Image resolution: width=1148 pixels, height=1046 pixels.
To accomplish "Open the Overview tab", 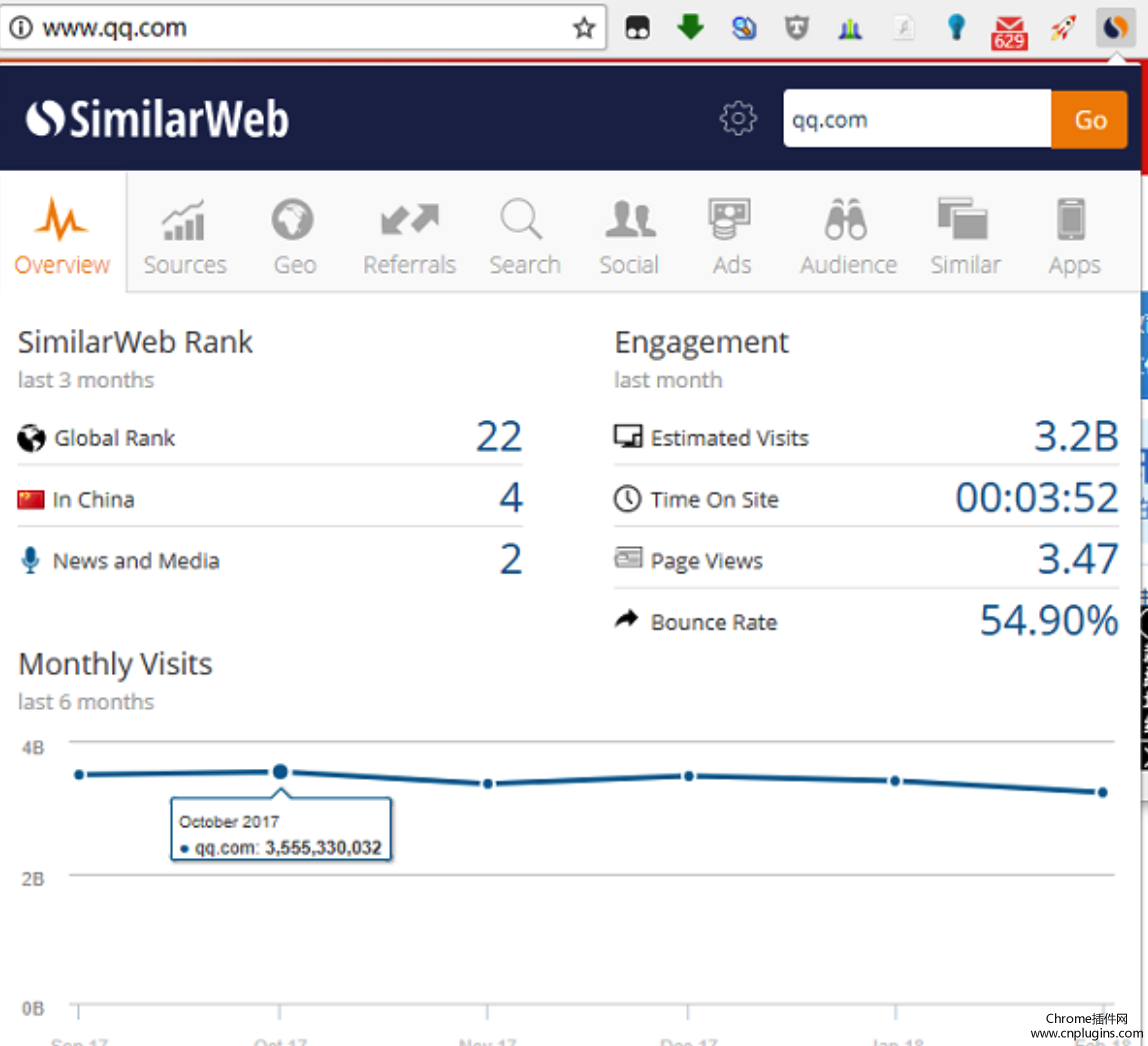I will [x=62, y=234].
